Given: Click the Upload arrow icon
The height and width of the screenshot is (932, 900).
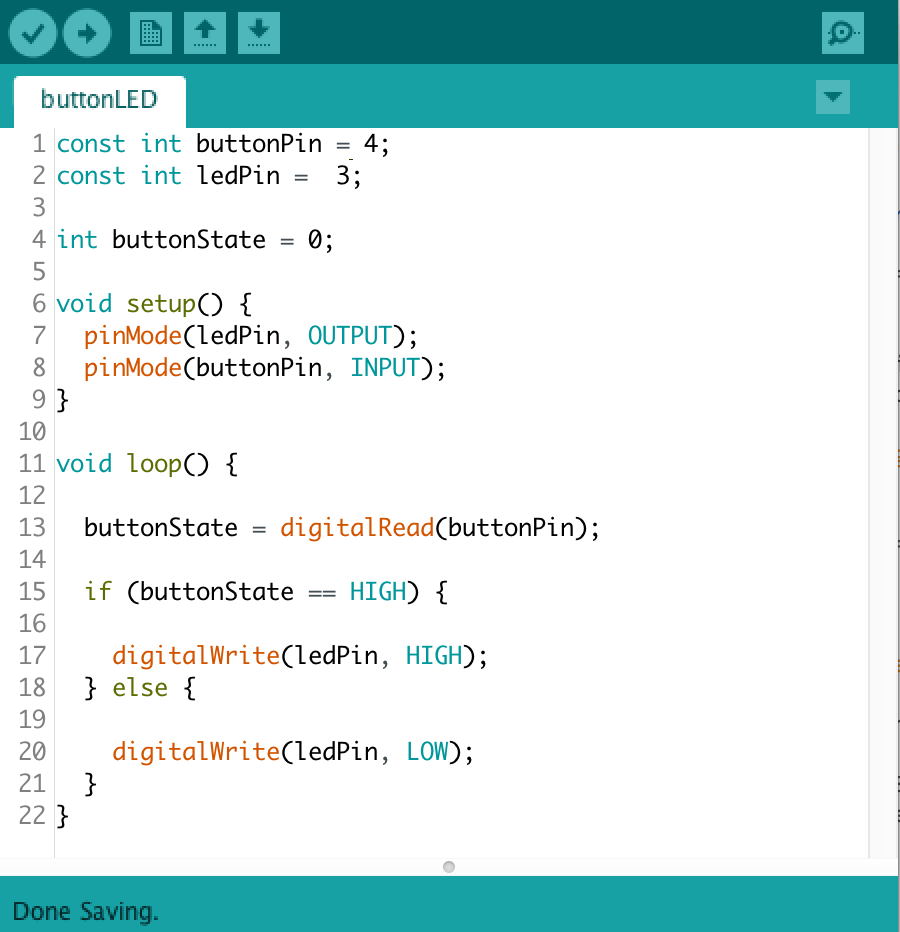Looking at the screenshot, I should pyautogui.click(x=86, y=32).
